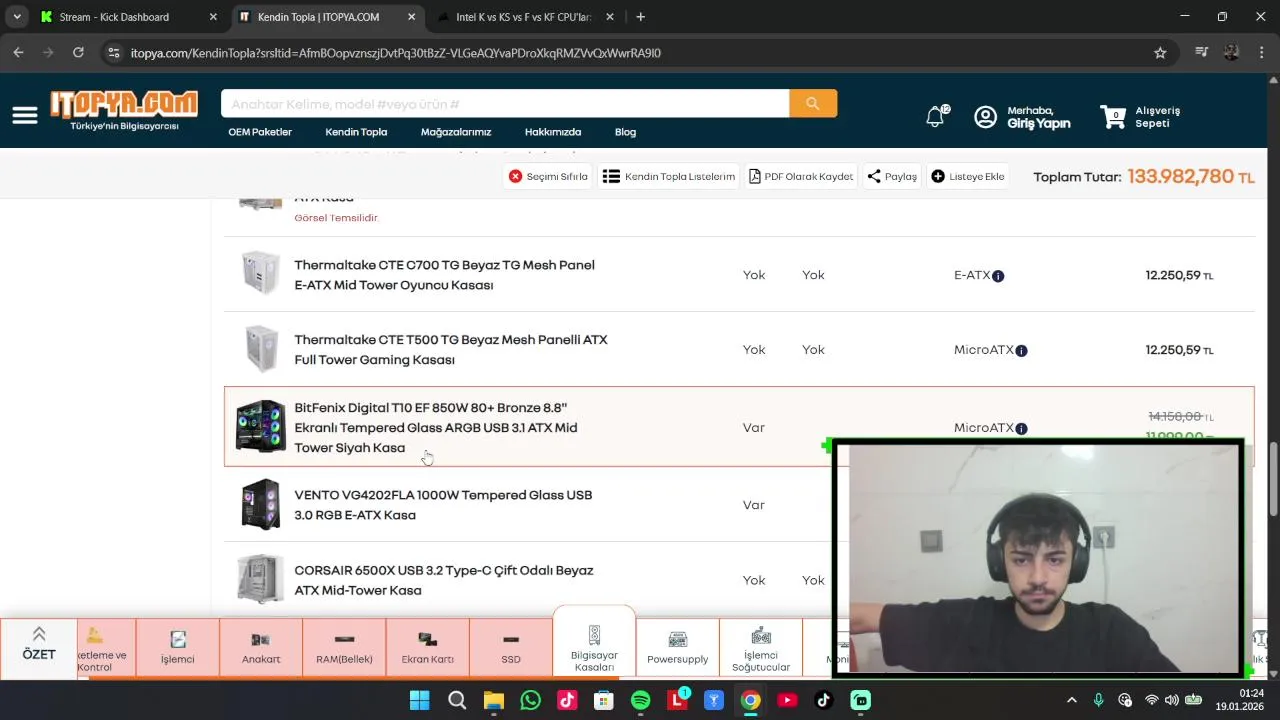1280x720 pixels.
Task: View site information icon in address bar
Action: (113, 53)
